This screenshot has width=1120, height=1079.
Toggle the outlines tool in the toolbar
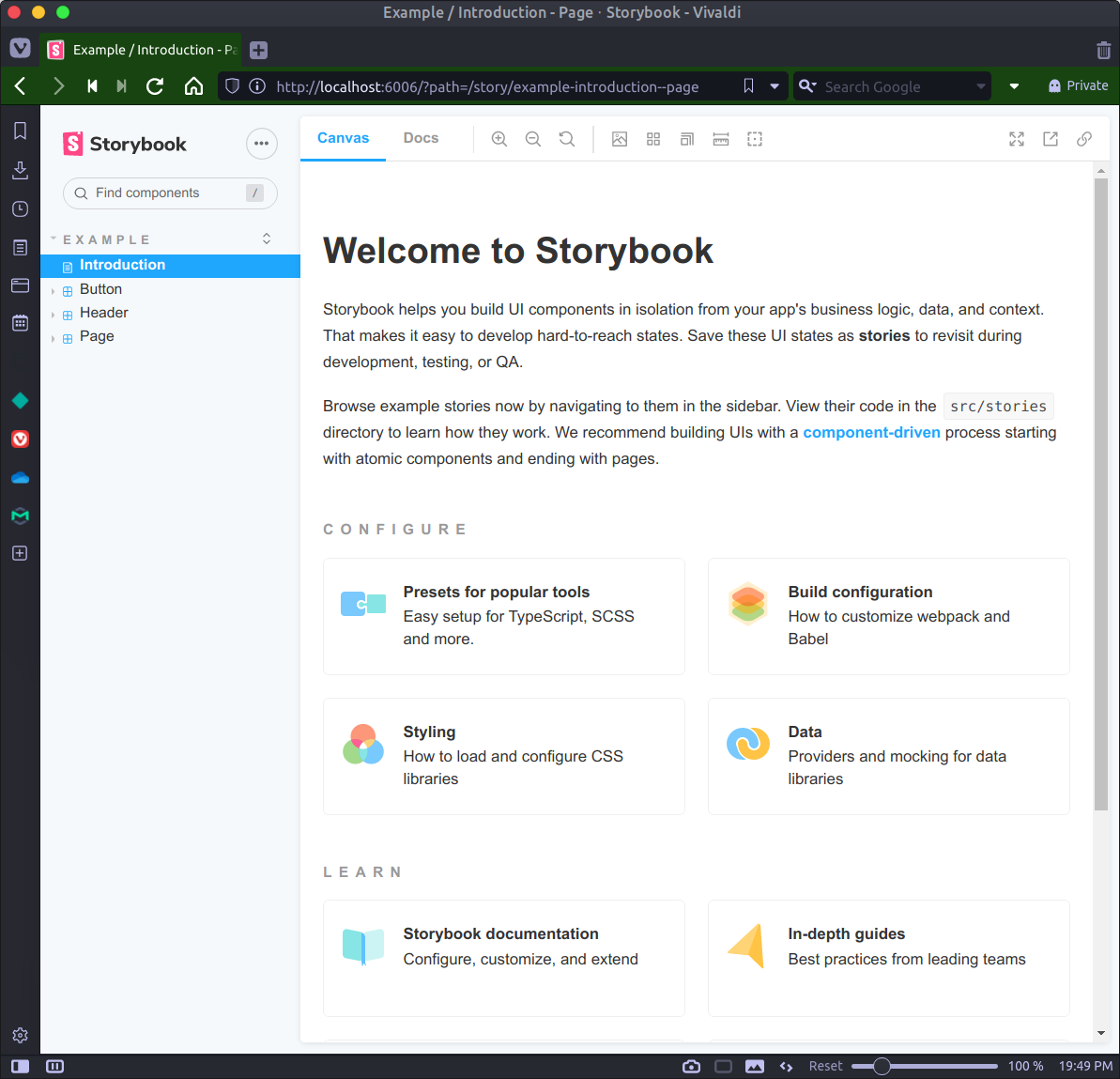click(754, 139)
